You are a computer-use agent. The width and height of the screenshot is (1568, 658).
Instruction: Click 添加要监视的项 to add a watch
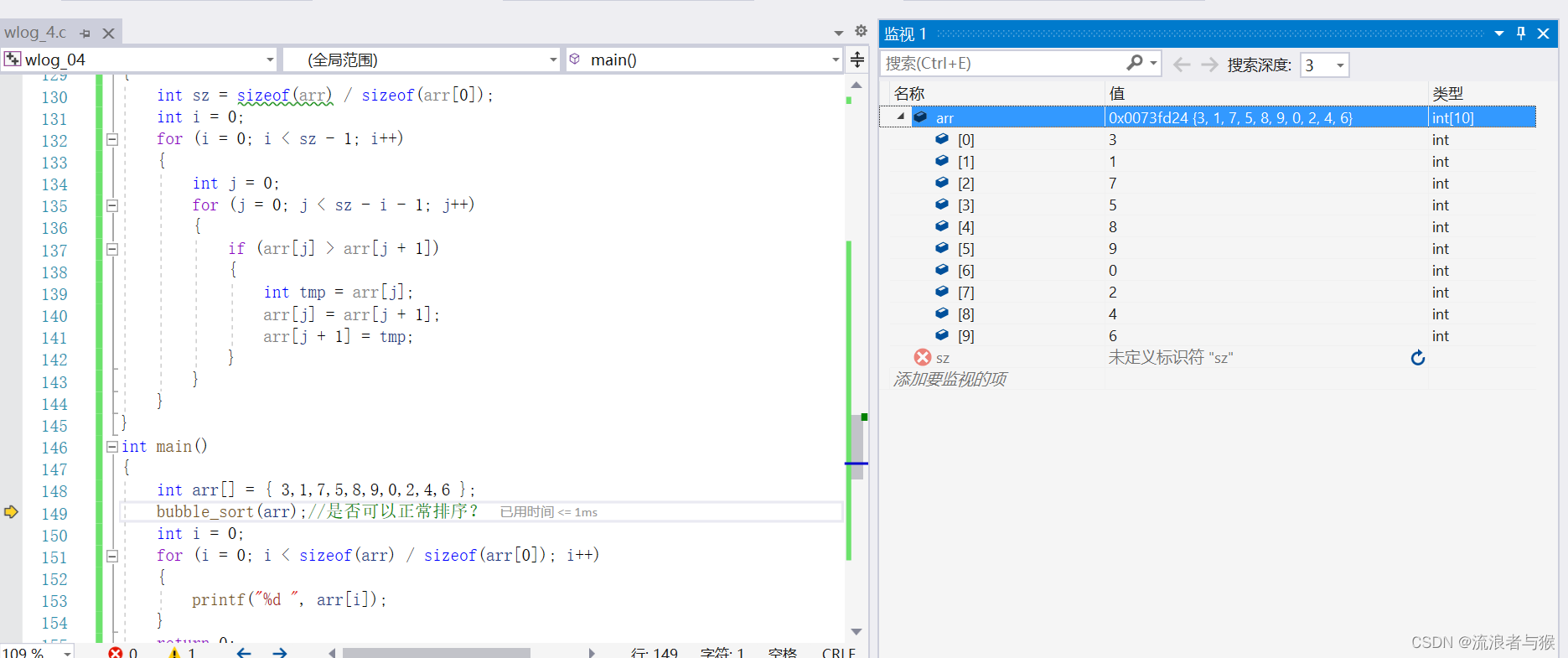tap(950, 380)
